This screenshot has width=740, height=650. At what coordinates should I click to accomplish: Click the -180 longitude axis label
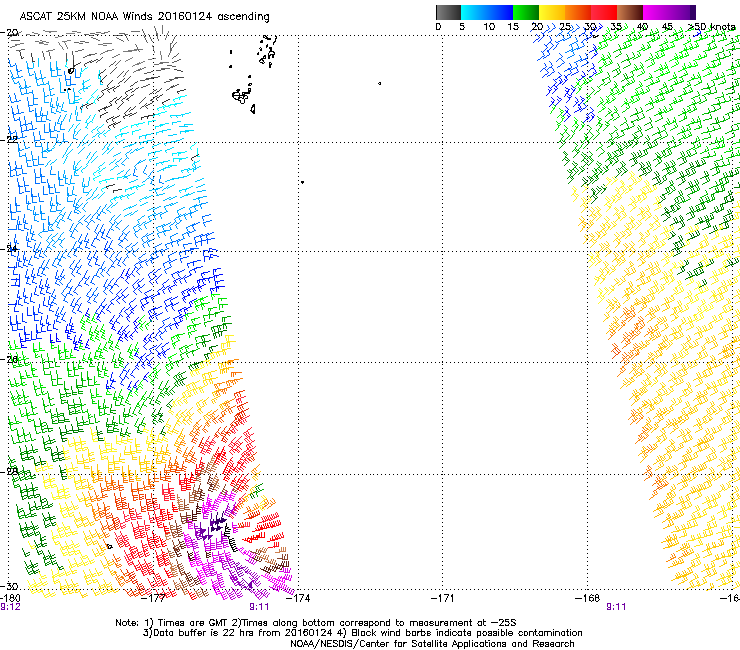pyautogui.click(x=10, y=598)
